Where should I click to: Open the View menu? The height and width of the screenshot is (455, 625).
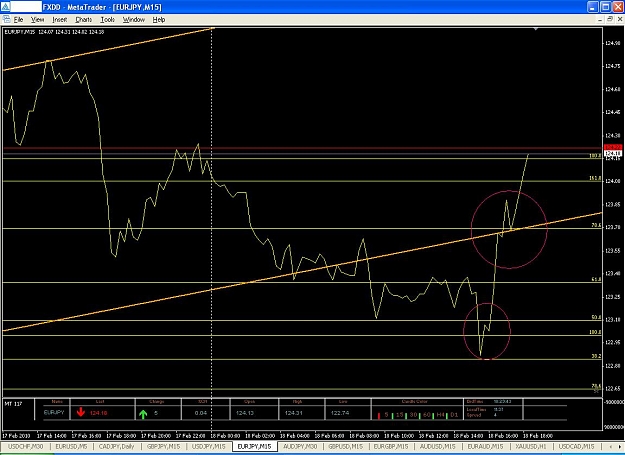click(x=37, y=20)
